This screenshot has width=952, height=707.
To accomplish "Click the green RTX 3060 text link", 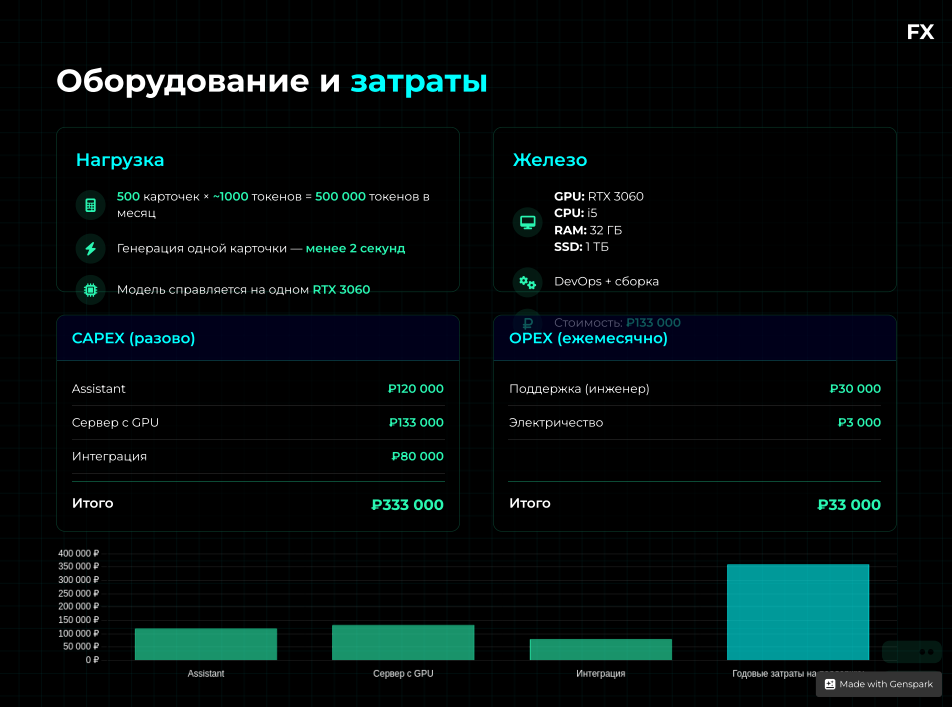I will (342, 289).
